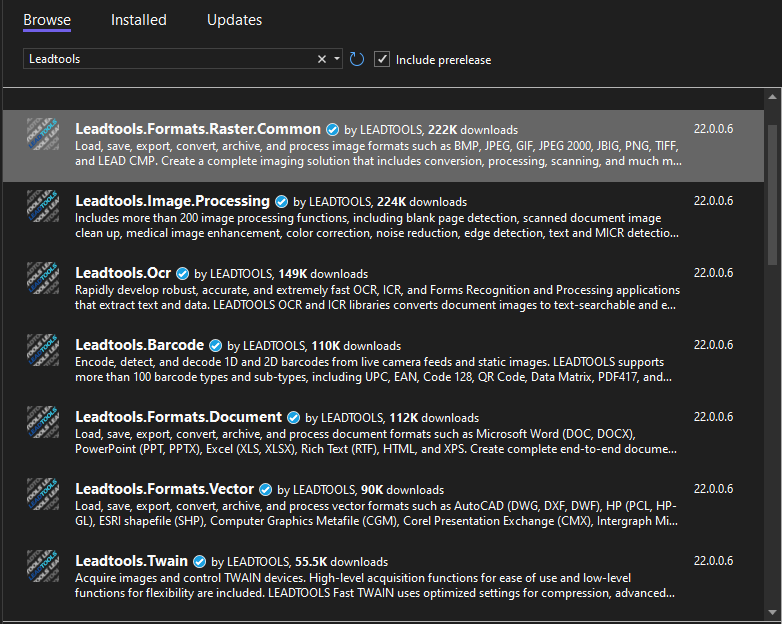
Task: Click the scrollbar up arrow
Action: tap(773, 97)
